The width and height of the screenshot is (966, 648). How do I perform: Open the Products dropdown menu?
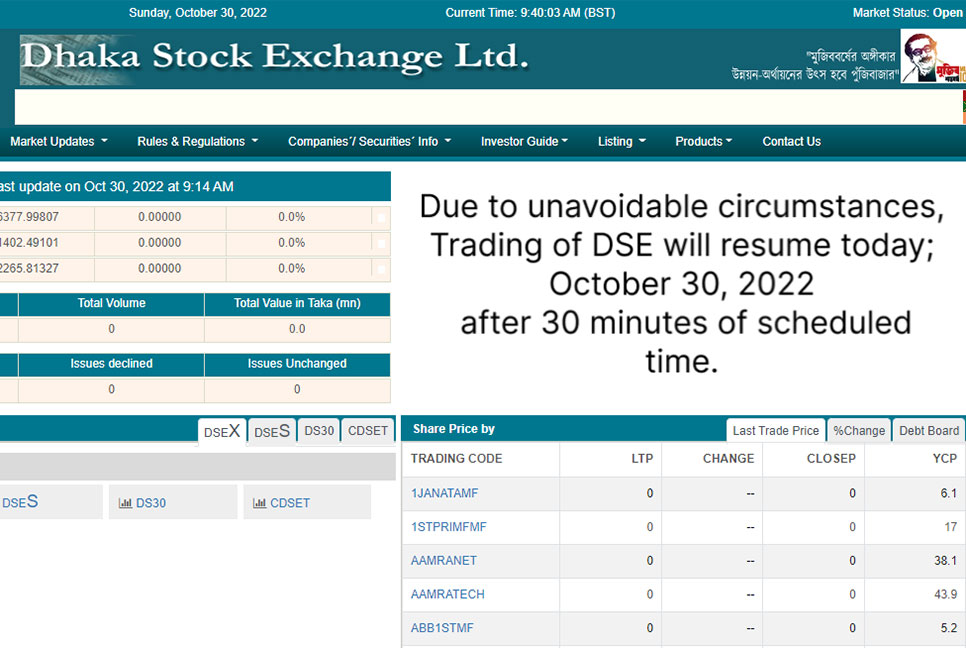704,142
